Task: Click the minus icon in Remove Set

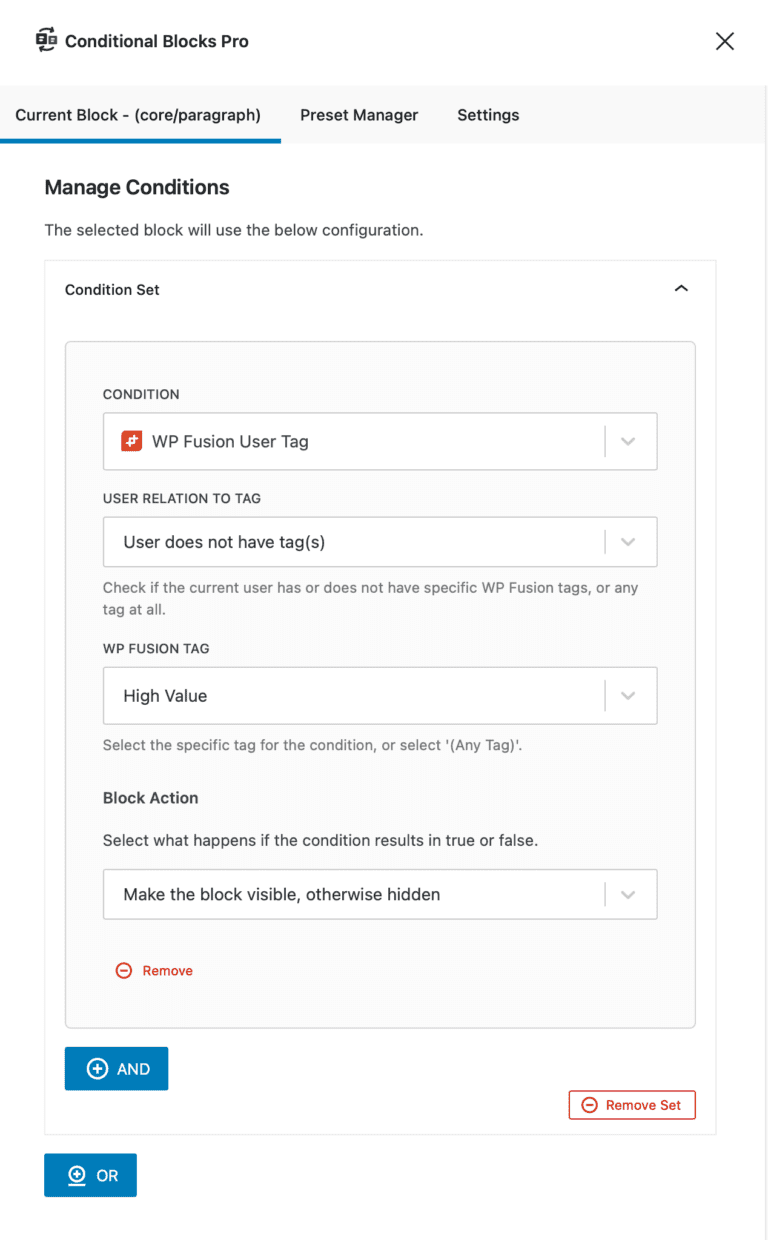Action: [589, 1105]
